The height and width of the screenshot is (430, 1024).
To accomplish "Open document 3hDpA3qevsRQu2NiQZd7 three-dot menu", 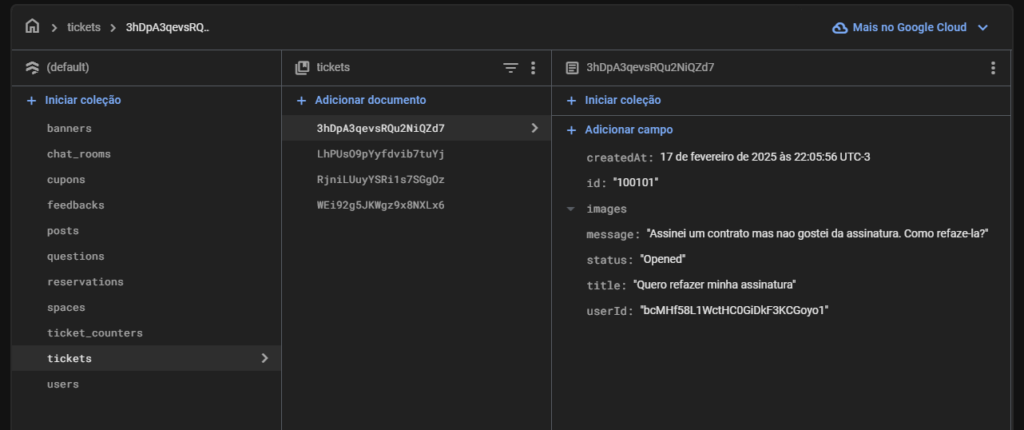I will coord(993,68).
